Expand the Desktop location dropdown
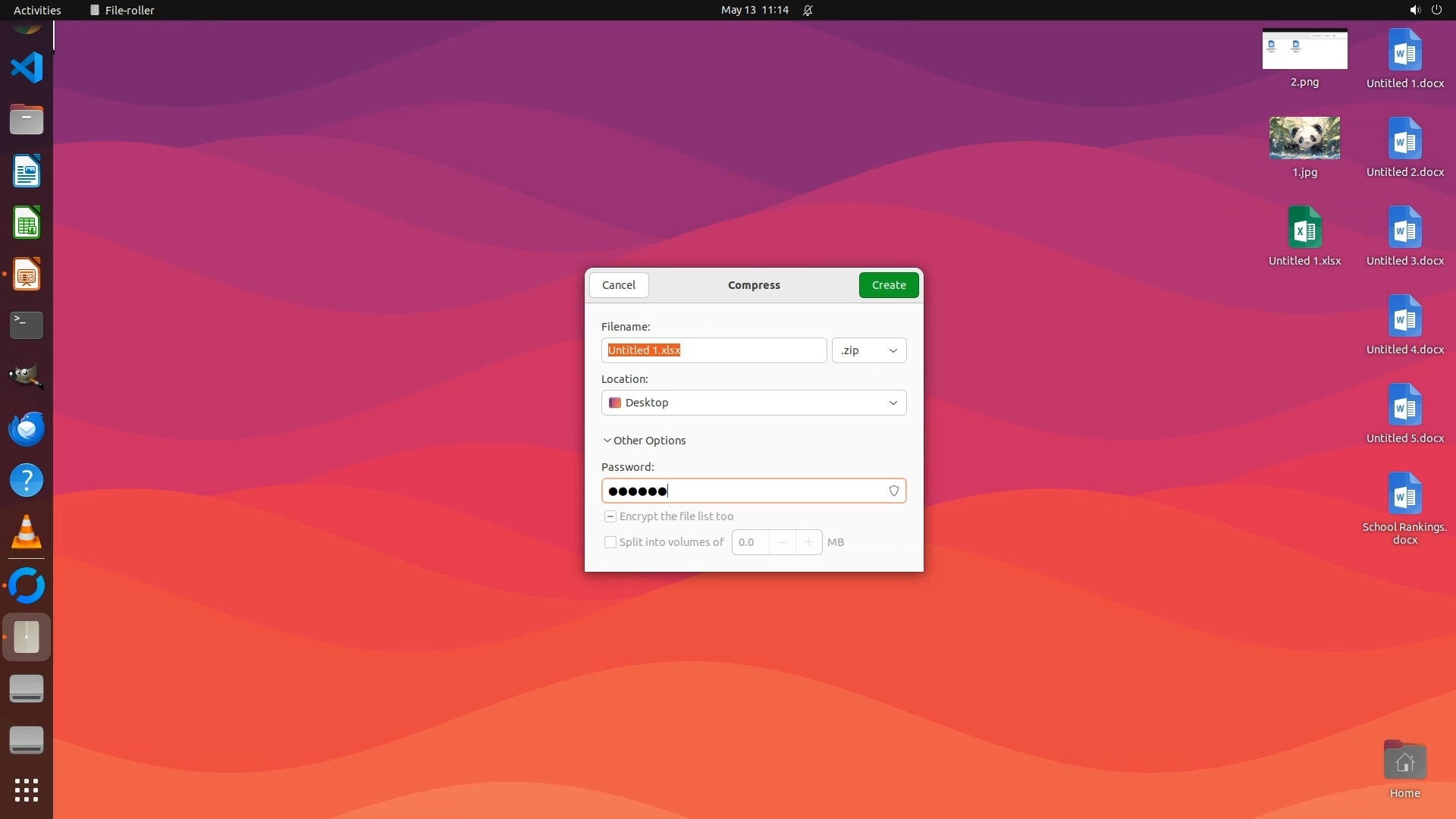Viewport: 1456px width, 819px height. click(x=753, y=403)
